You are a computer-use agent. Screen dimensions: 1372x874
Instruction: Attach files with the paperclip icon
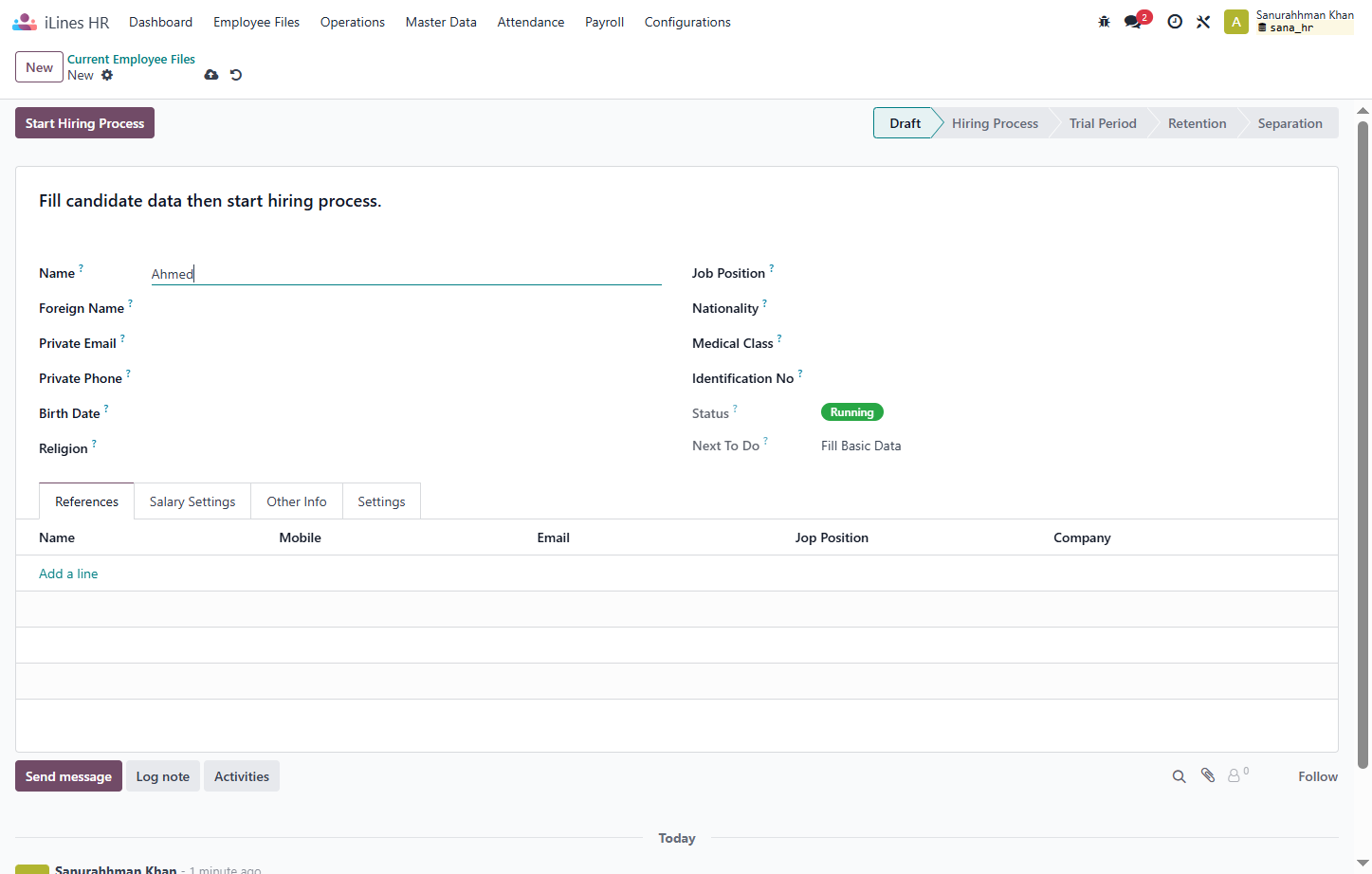(x=1208, y=775)
